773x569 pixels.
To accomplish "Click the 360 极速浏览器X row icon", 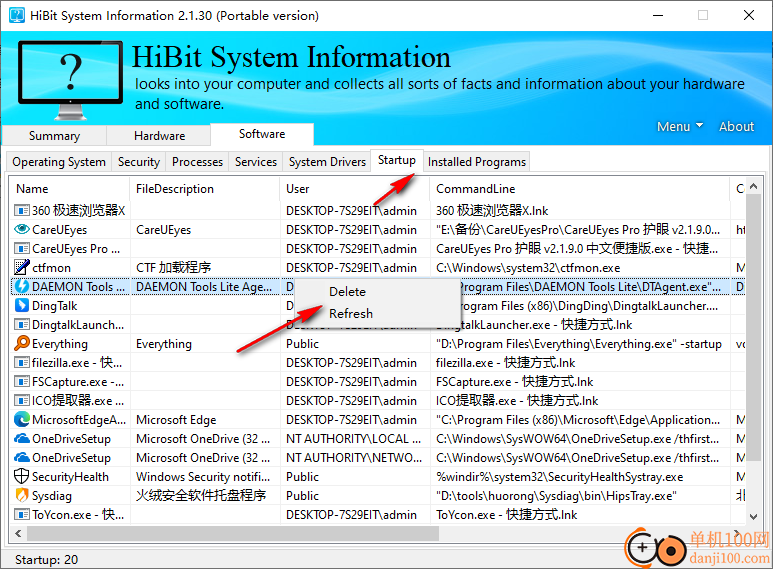I will 22,211.
